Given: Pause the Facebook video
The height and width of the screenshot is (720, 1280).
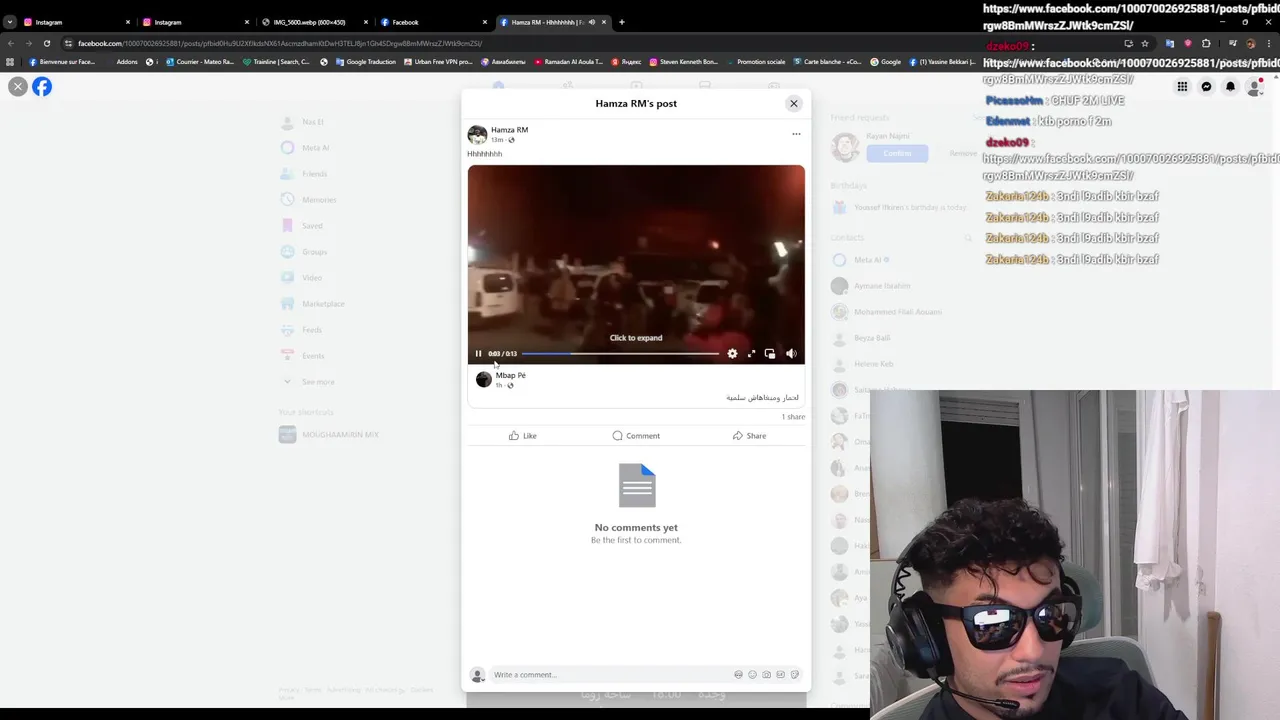Looking at the screenshot, I should [478, 353].
